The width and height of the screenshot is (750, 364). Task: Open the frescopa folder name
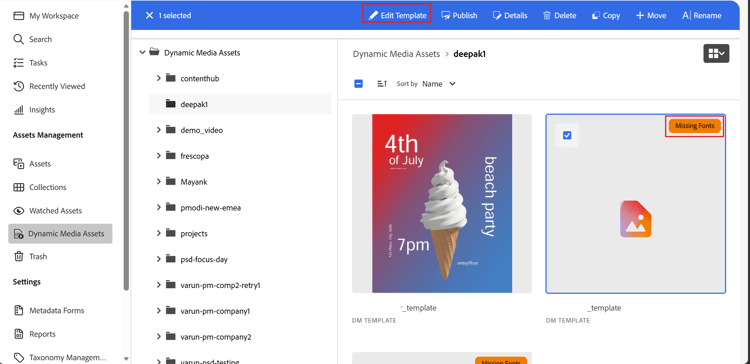(195, 156)
